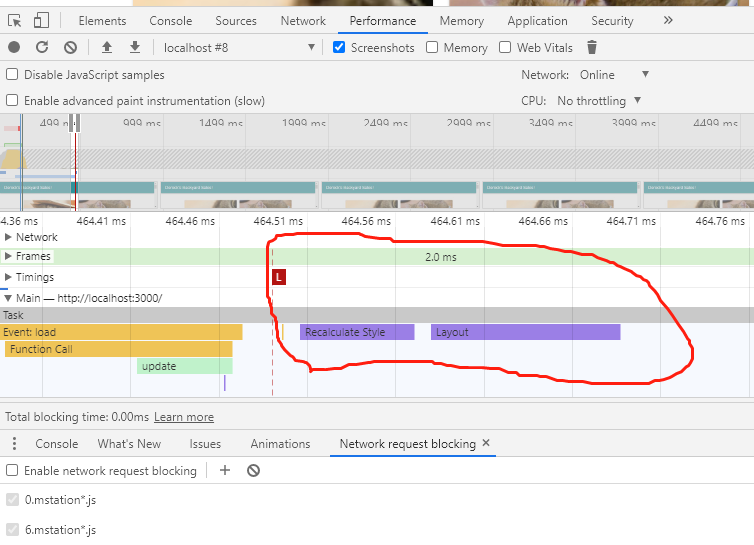Switch to the Elements tab
This screenshot has width=754, height=545.
coord(102,21)
